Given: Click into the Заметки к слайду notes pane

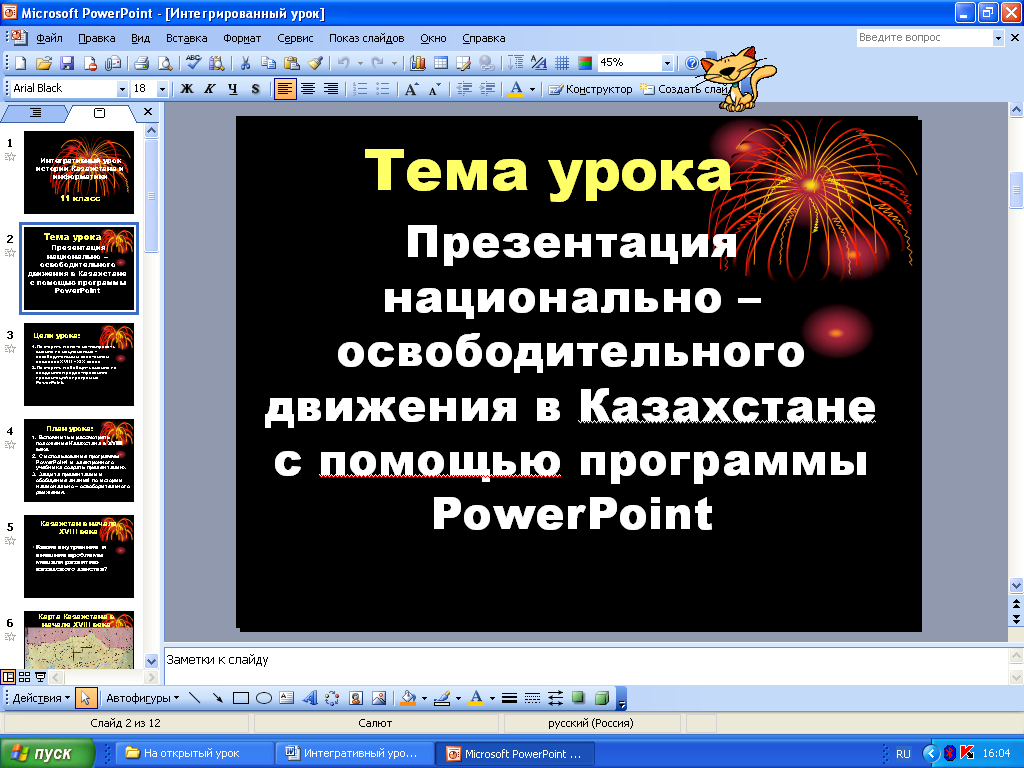Looking at the screenshot, I should (586, 665).
